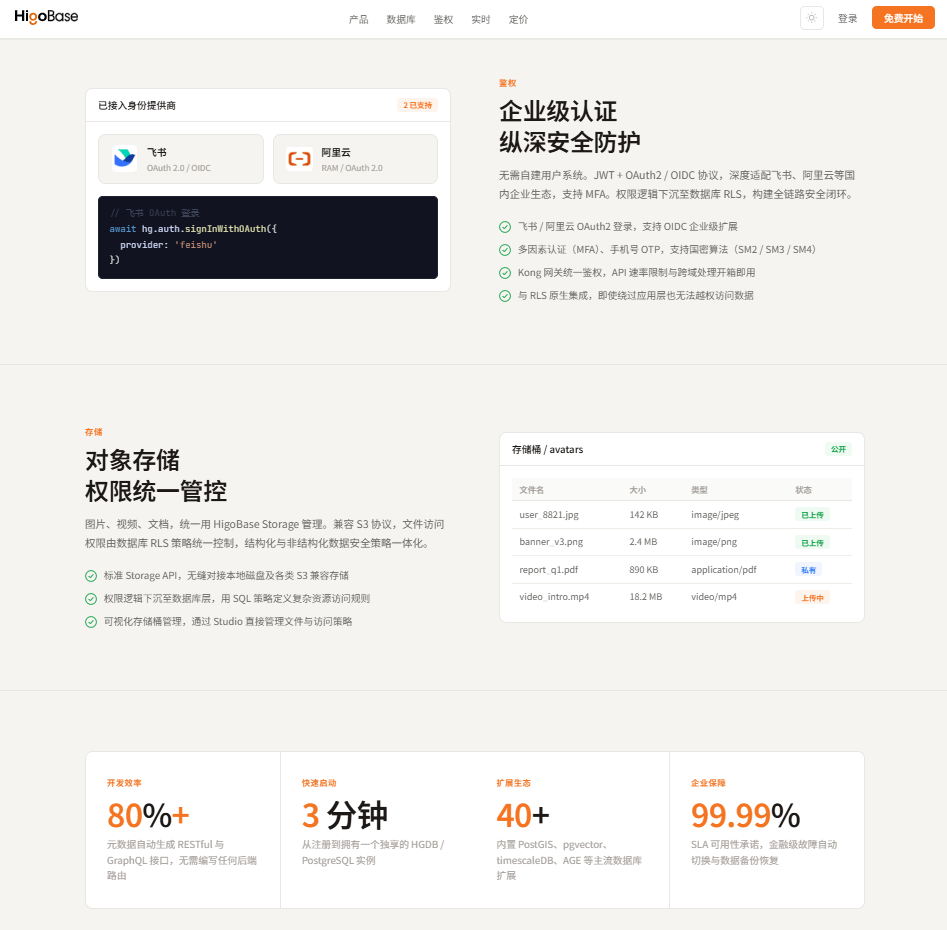The image size is (947, 930).
Task: Select file banner_v3.png
Action: [551, 542]
